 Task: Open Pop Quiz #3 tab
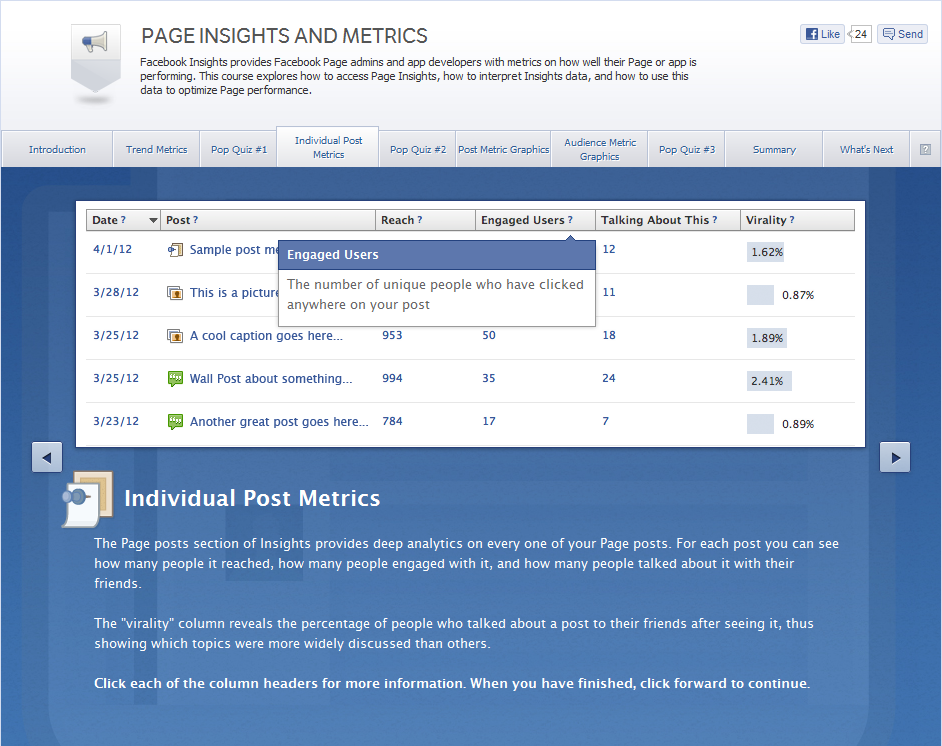click(x=687, y=150)
